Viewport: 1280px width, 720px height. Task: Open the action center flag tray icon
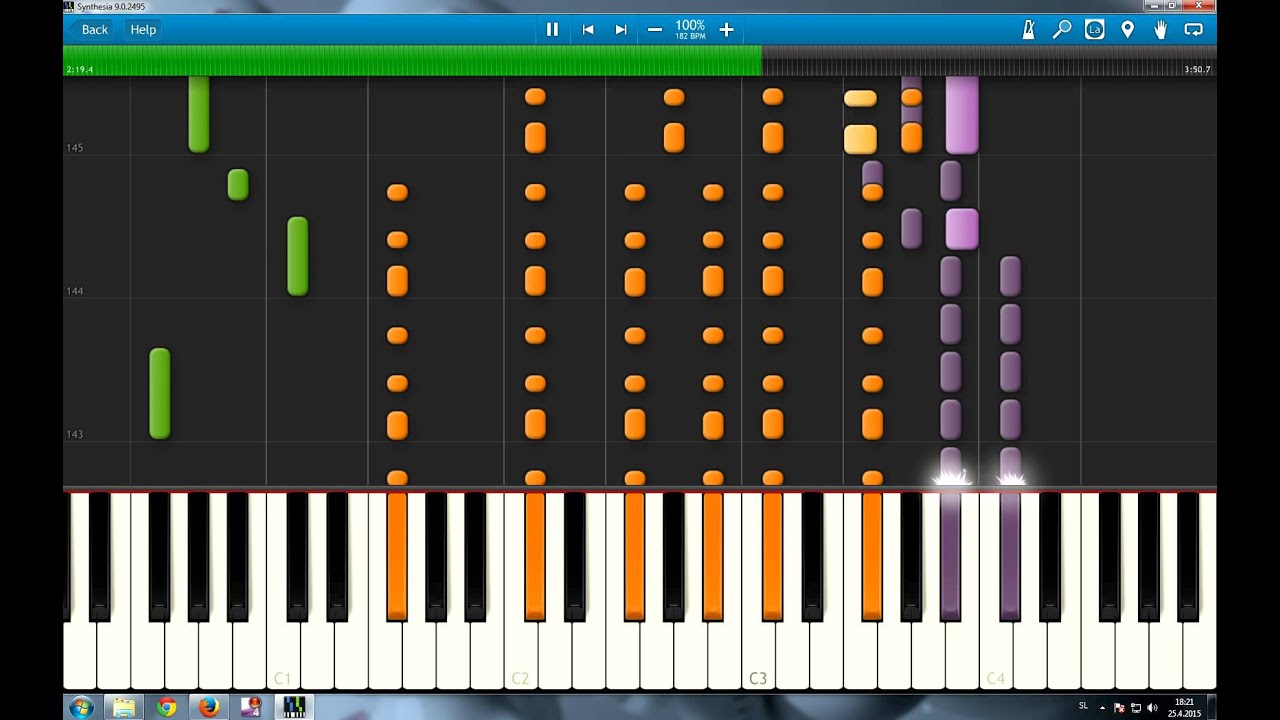1119,708
